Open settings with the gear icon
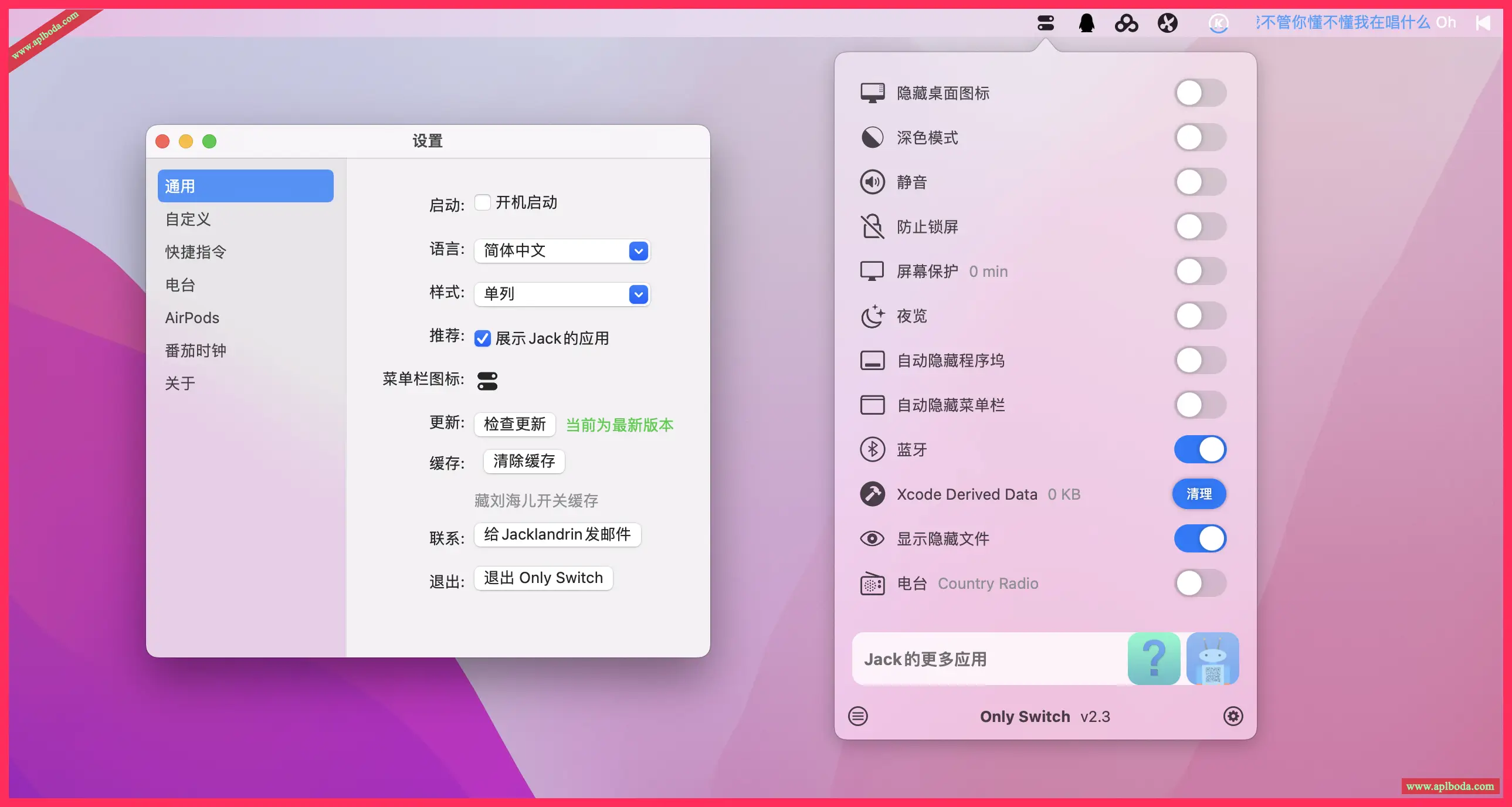This screenshot has height=807, width=1512. [x=1233, y=716]
